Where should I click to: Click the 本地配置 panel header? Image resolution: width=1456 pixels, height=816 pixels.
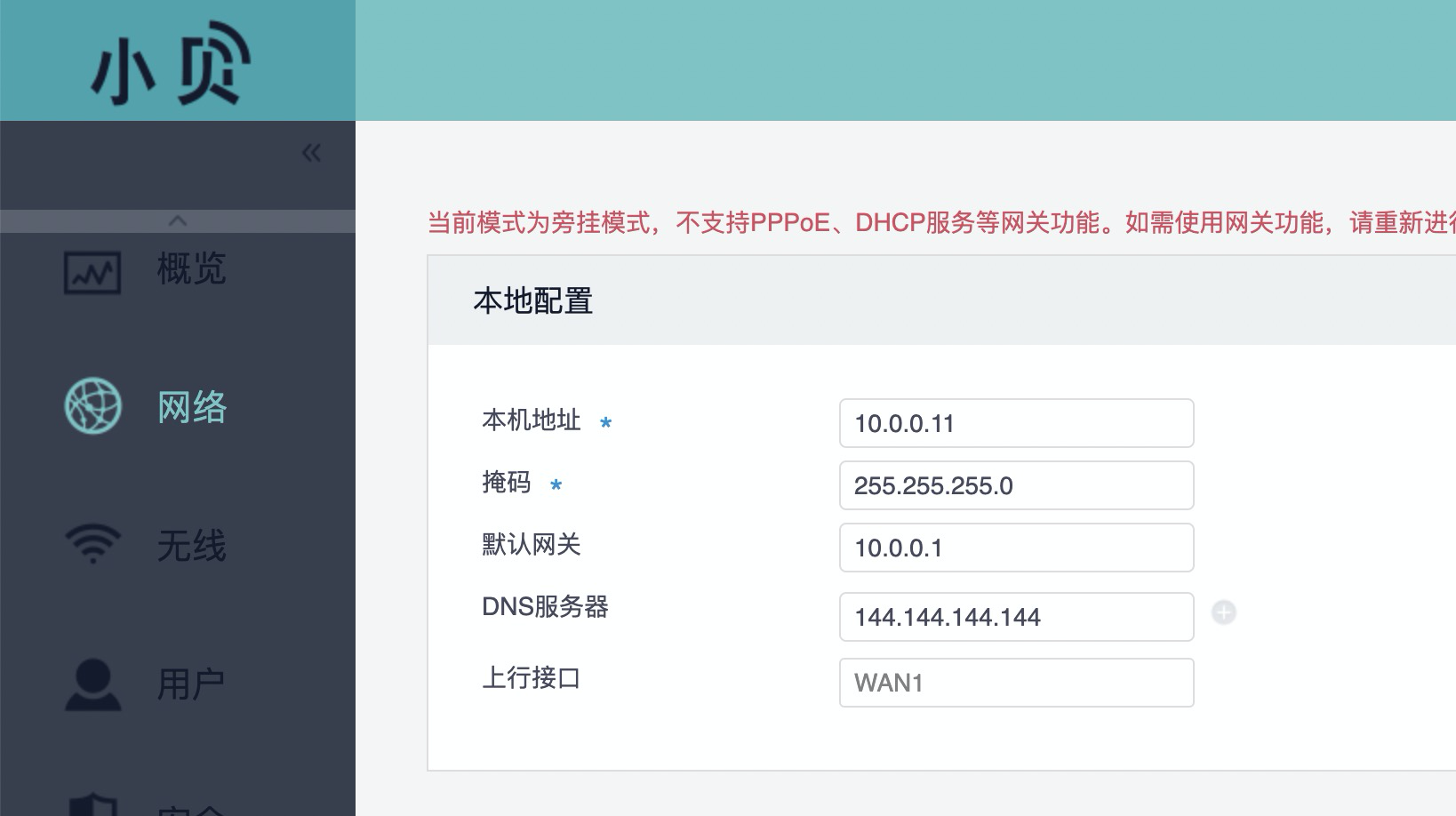941,300
